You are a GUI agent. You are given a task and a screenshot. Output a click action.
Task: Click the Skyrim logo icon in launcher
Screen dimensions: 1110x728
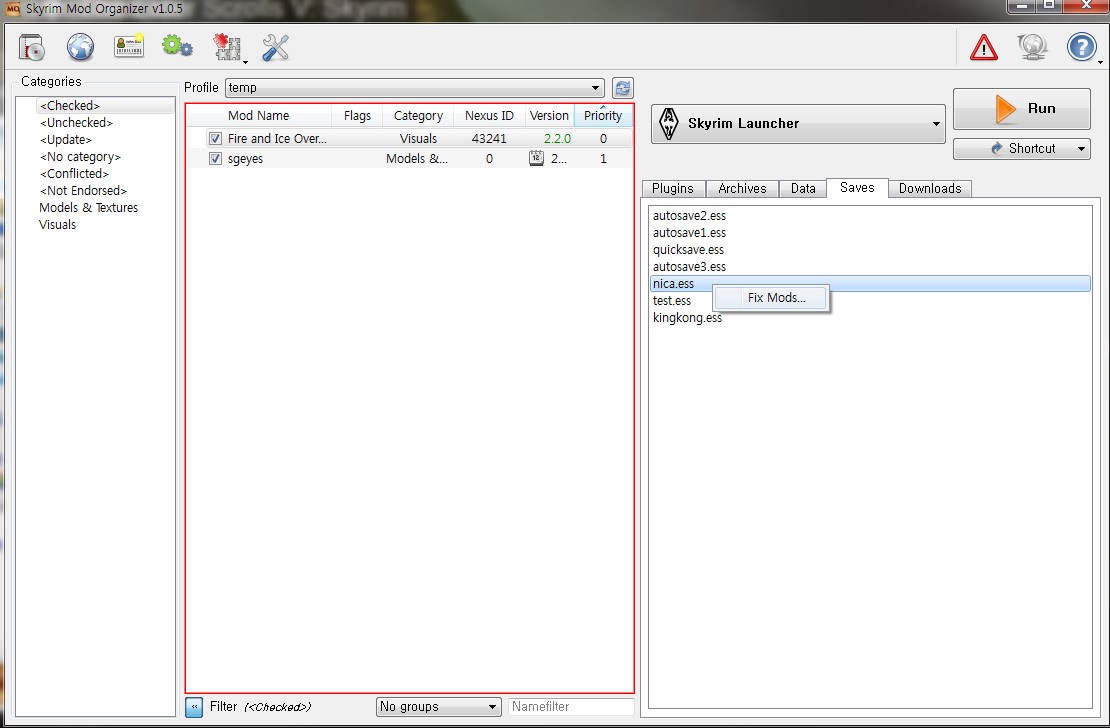(668, 123)
